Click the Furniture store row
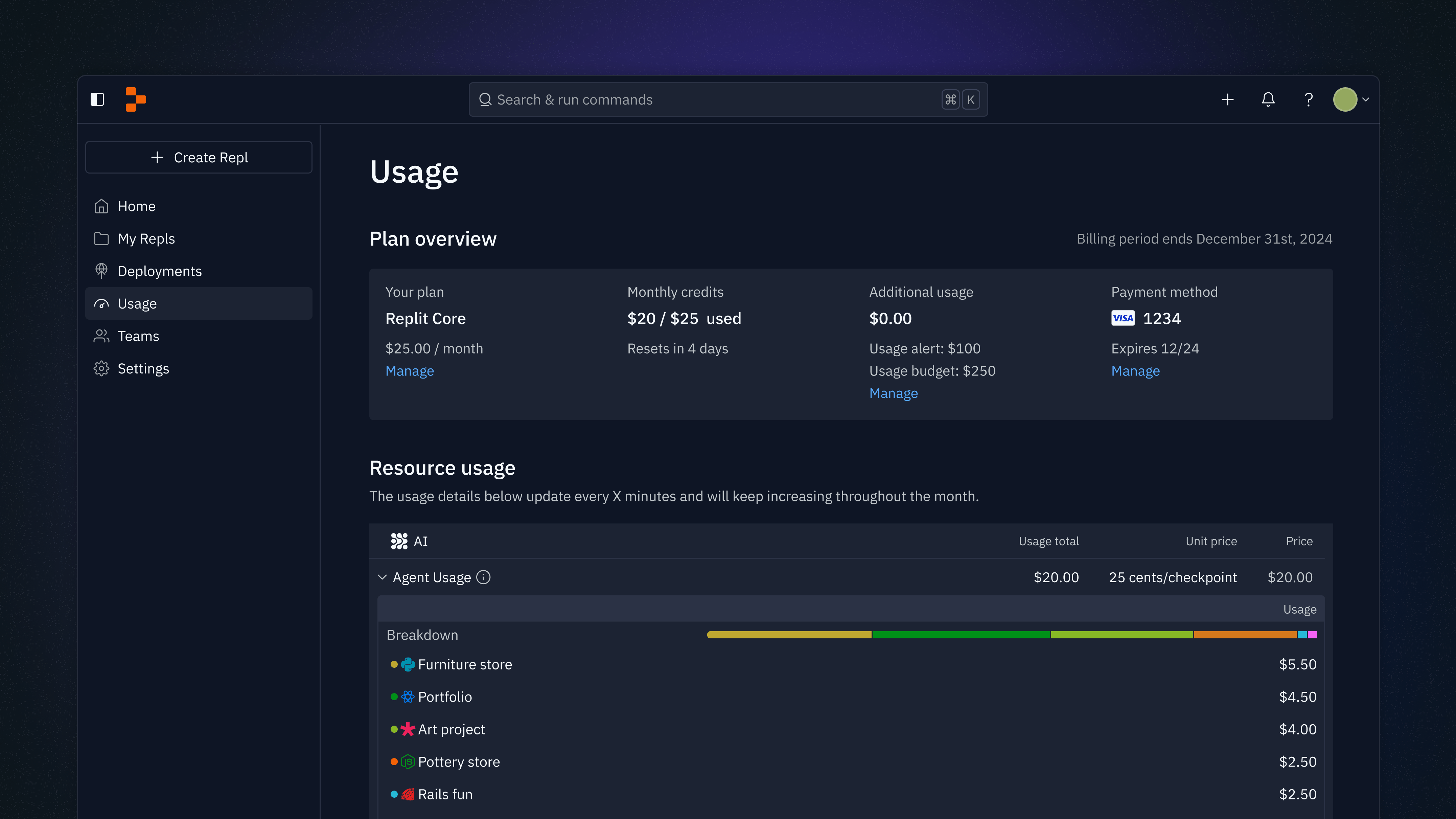Viewport: 1456px width, 819px height. click(851, 664)
